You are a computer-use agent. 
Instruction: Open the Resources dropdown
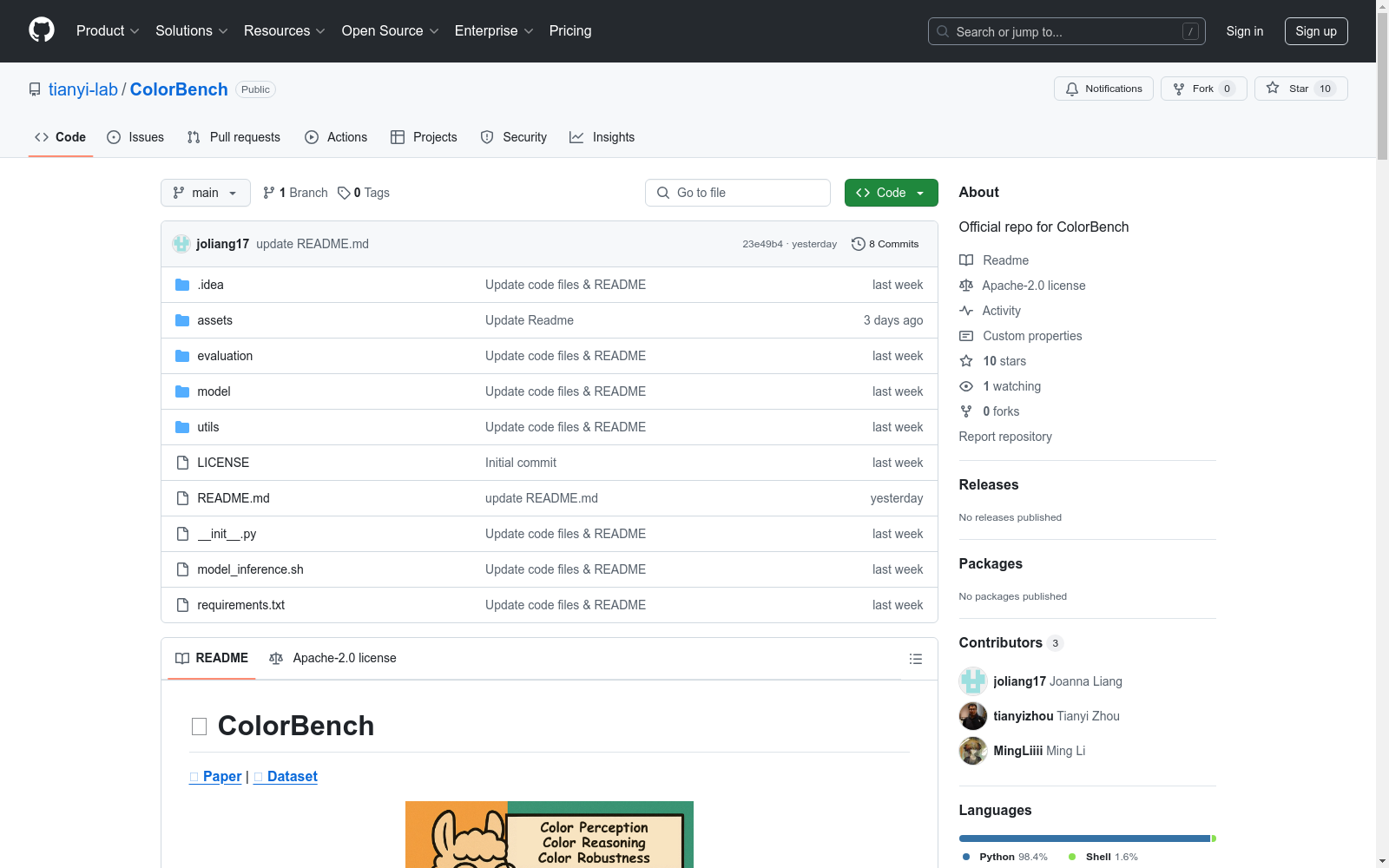285,31
